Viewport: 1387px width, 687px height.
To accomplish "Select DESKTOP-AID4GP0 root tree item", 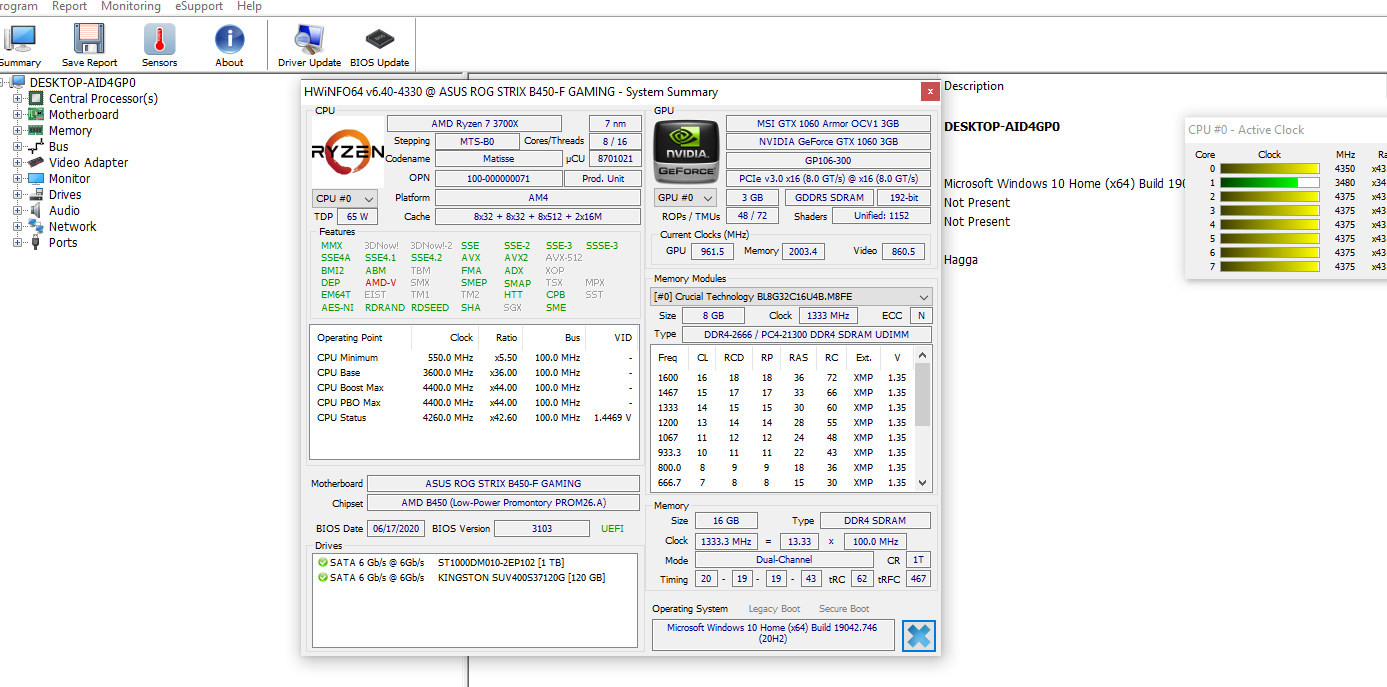I will pyautogui.click(x=82, y=82).
